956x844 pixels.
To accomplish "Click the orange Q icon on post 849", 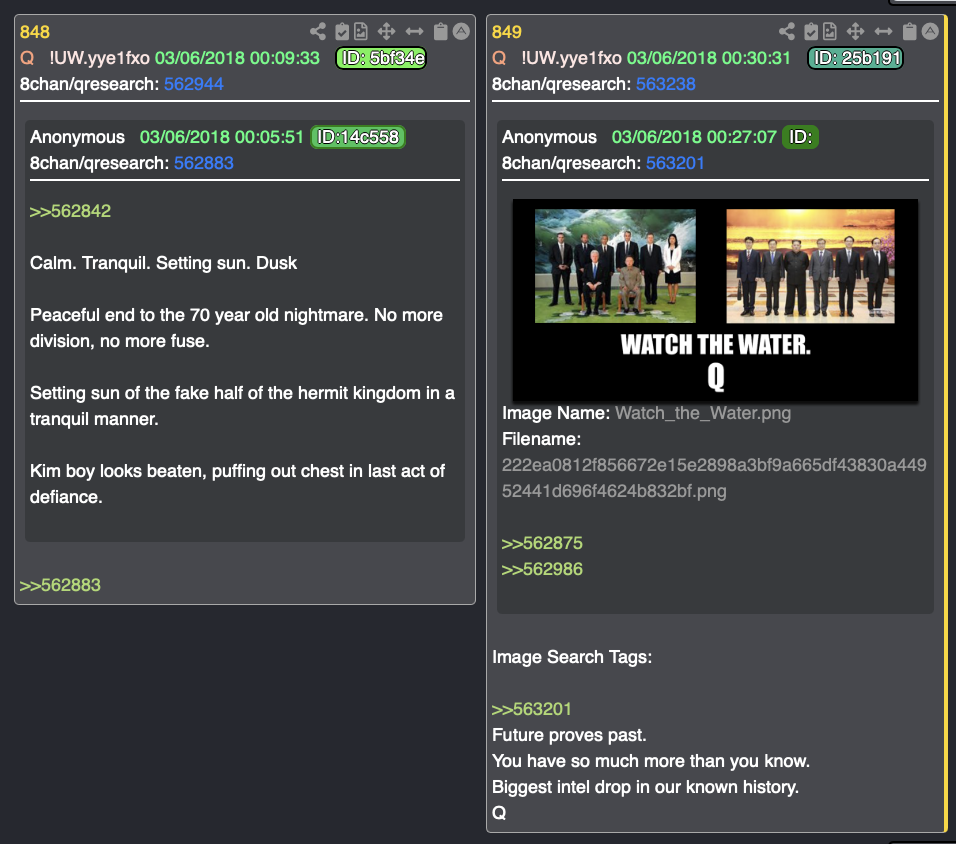I will coord(499,58).
